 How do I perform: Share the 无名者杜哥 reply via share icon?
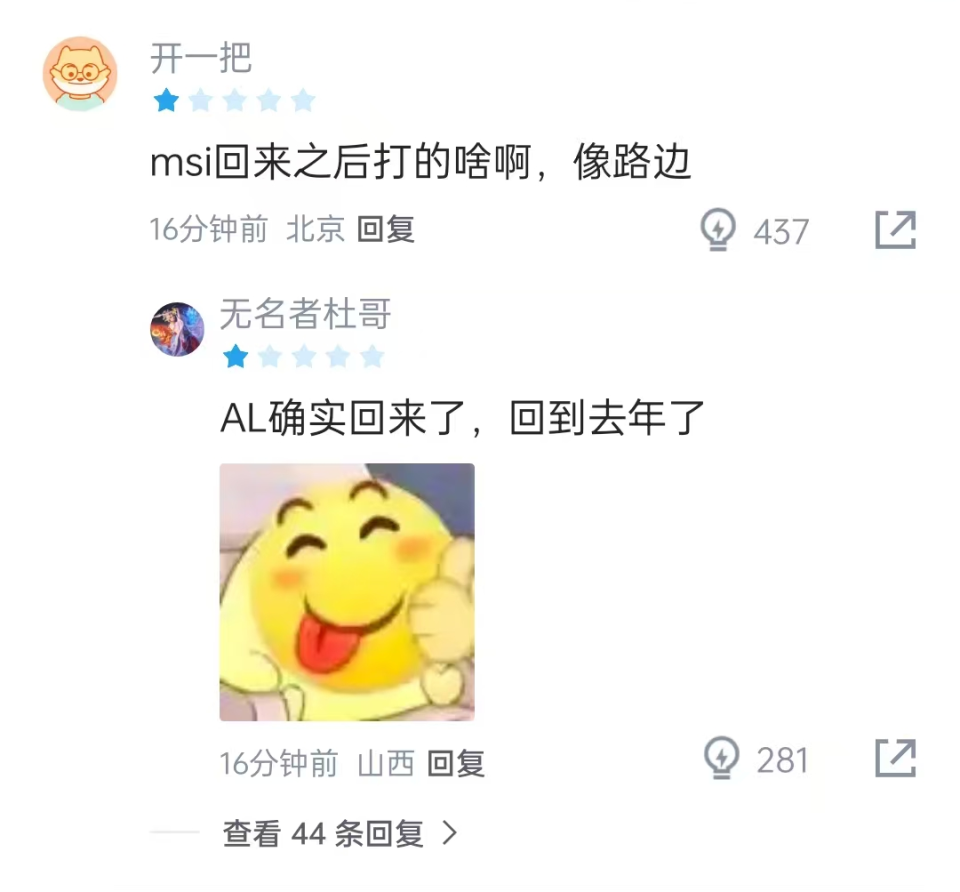895,758
